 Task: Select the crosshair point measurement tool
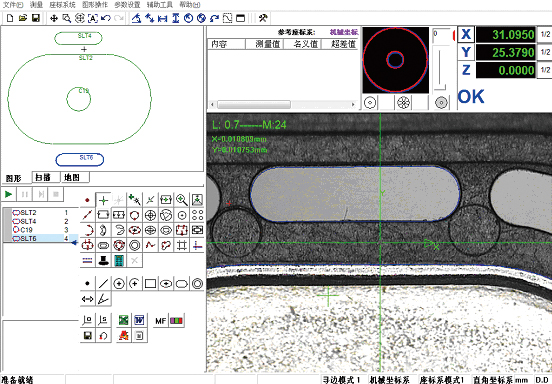pos(103,200)
